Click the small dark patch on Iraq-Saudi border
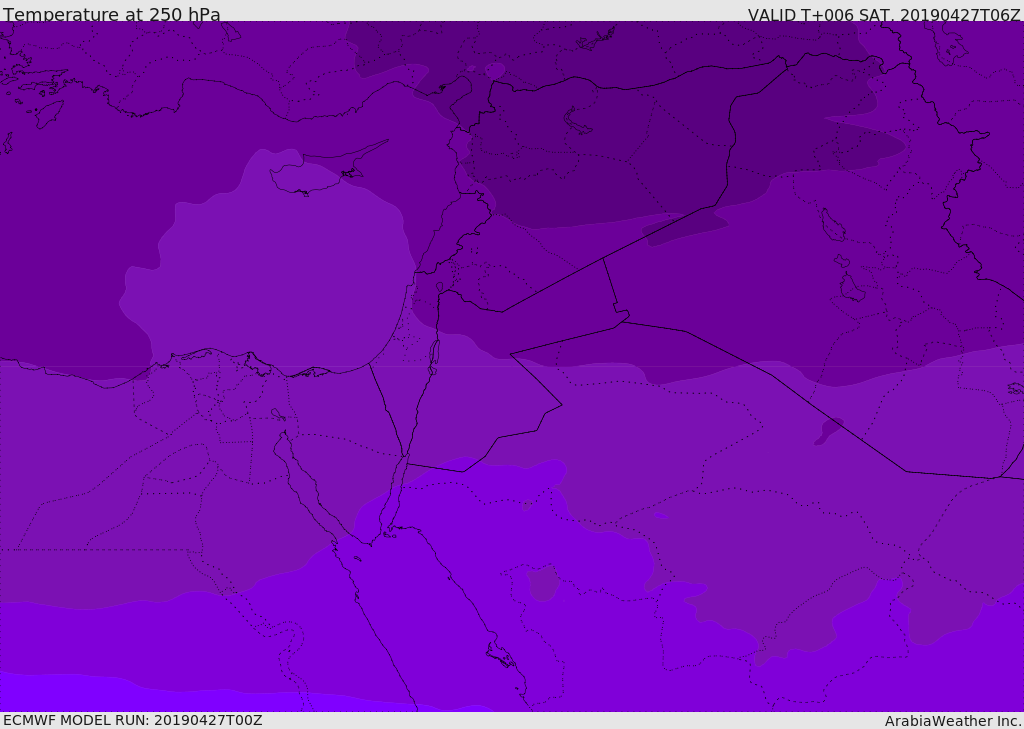This screenshot has width=1024, height=729. click(829, 430)
